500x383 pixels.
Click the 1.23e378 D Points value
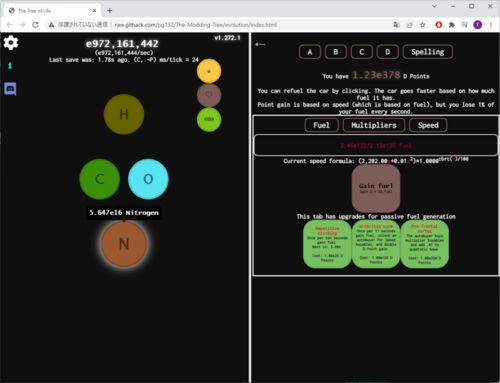[x=376, y=75]
